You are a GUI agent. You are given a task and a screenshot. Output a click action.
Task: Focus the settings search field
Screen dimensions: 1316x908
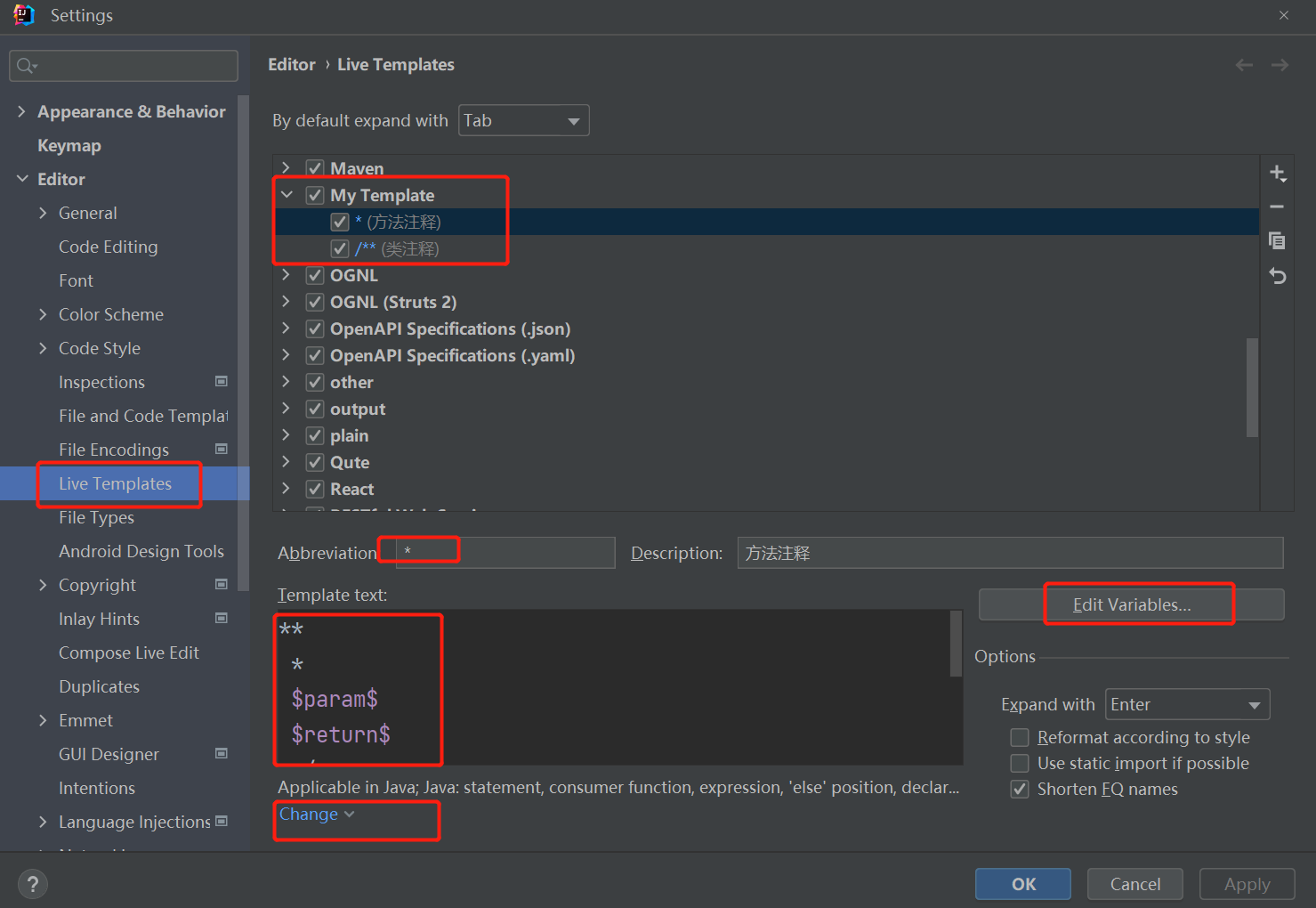tap(124, 66)
